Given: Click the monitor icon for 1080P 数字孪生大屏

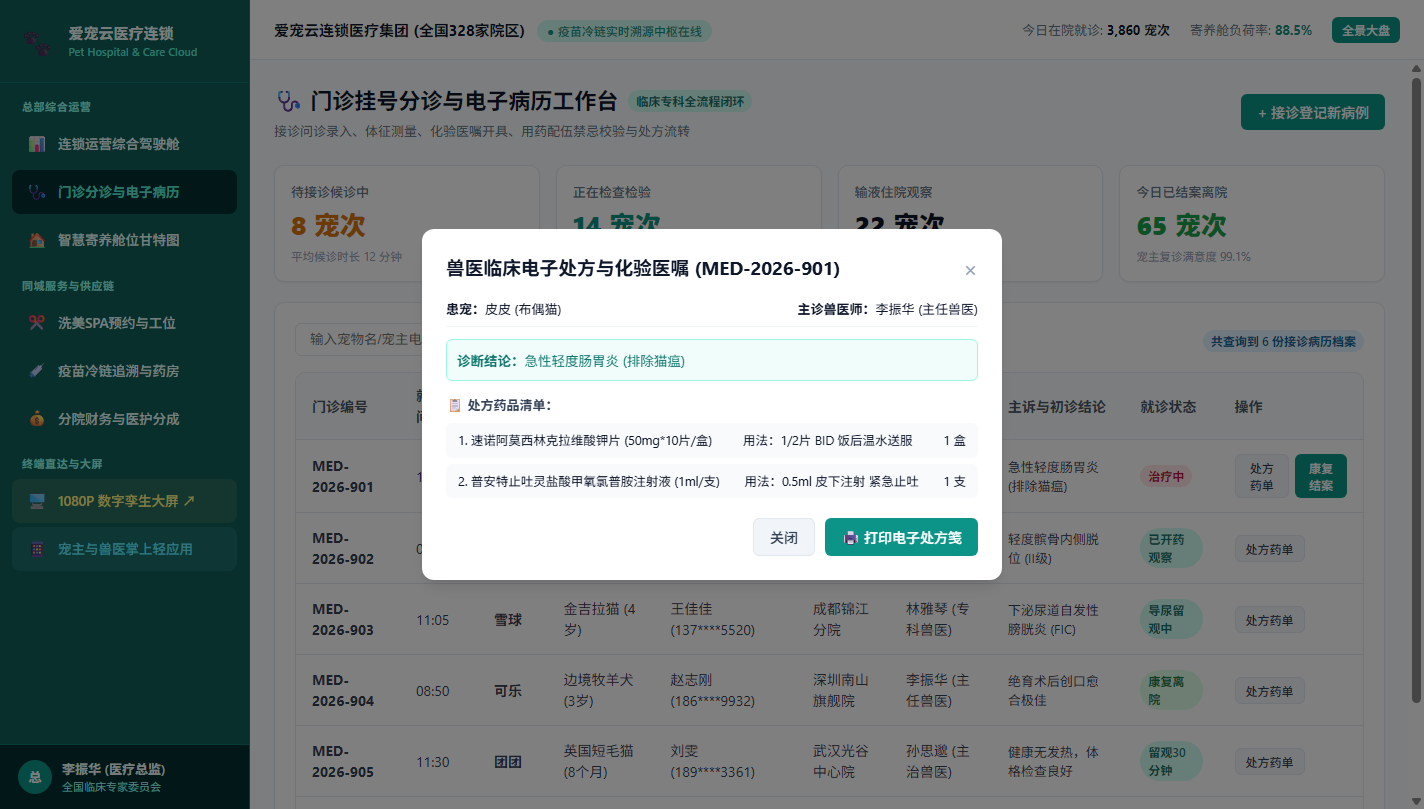Looking at the screenshot, I should click(x=37, y=501).
